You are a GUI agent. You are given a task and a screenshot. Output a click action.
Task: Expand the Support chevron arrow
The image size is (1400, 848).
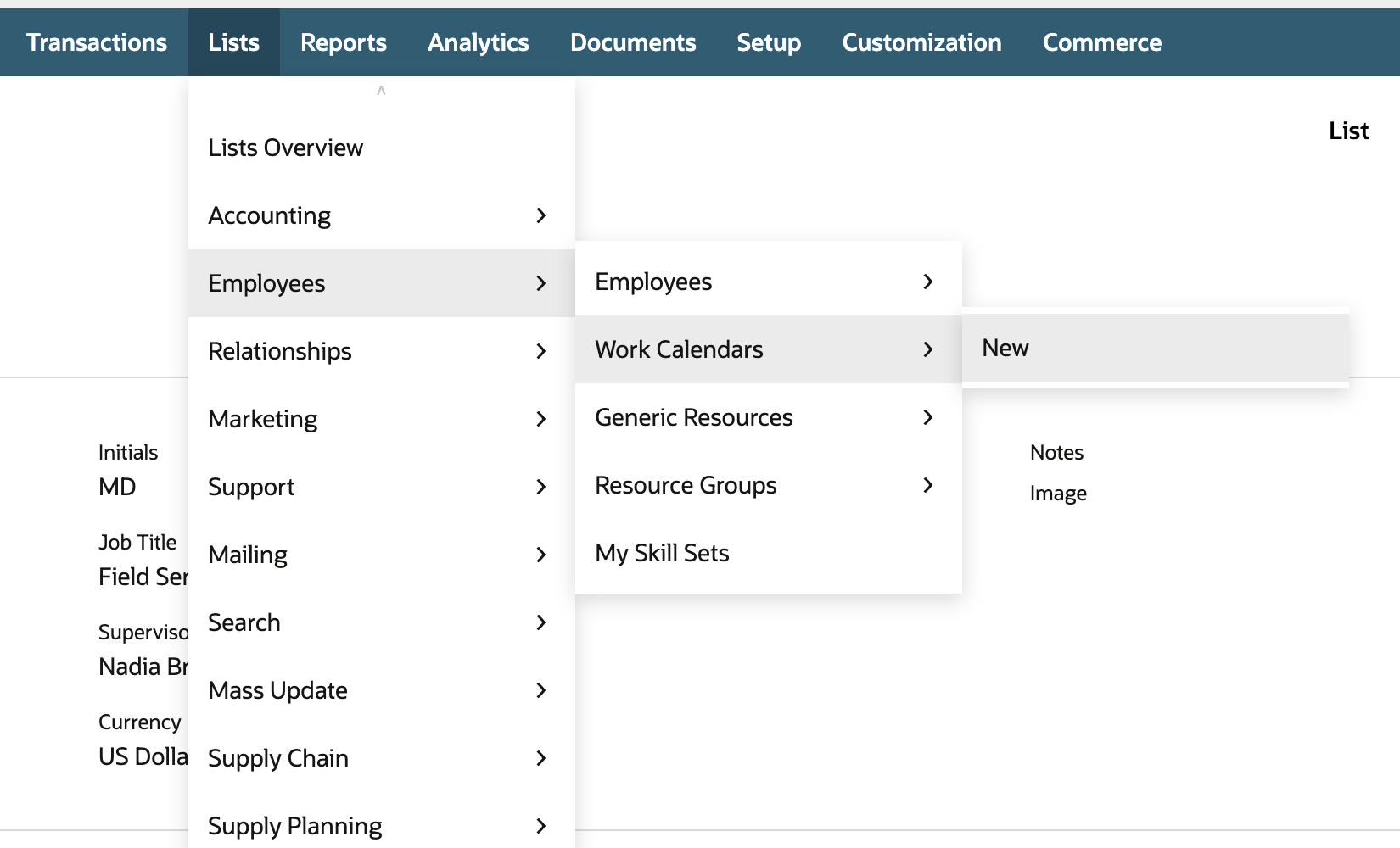pos(541,487)
